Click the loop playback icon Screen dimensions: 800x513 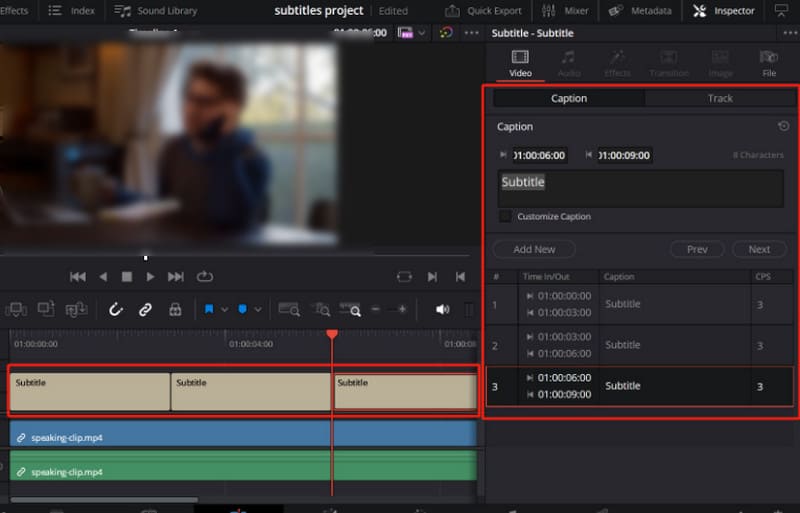[x=205, y=277]
